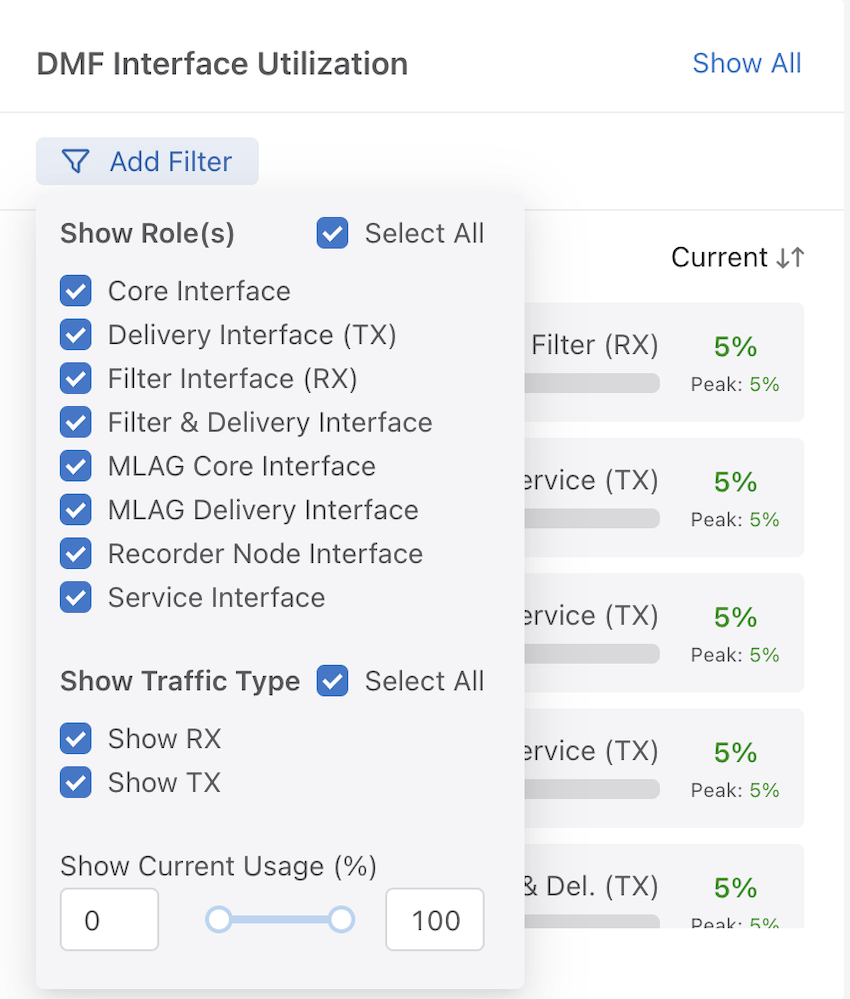This screenshot has height=999, width=850.
Task: Disable the Core Interface filter
Action: pos(75,290)
